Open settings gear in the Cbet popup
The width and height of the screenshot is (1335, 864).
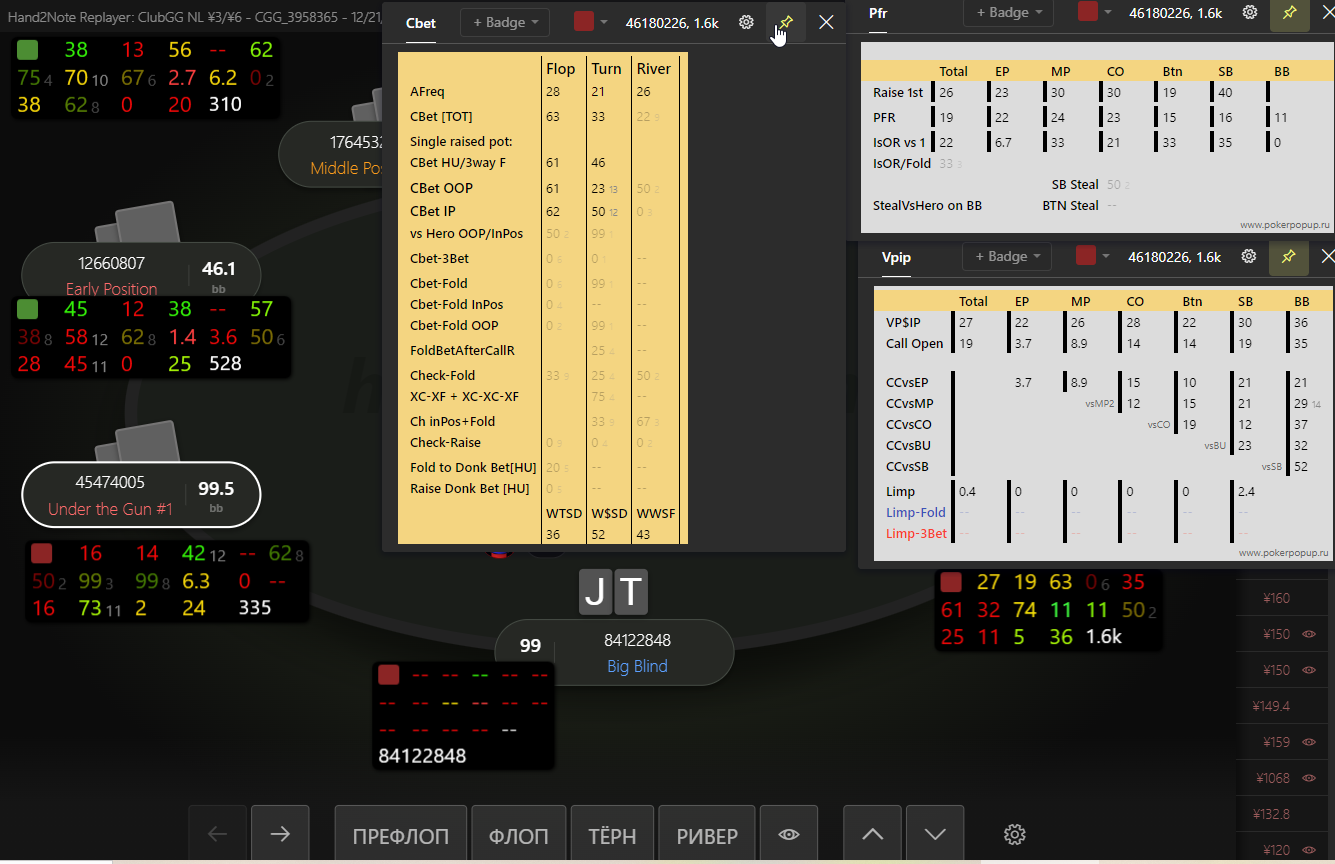point(746,22)
